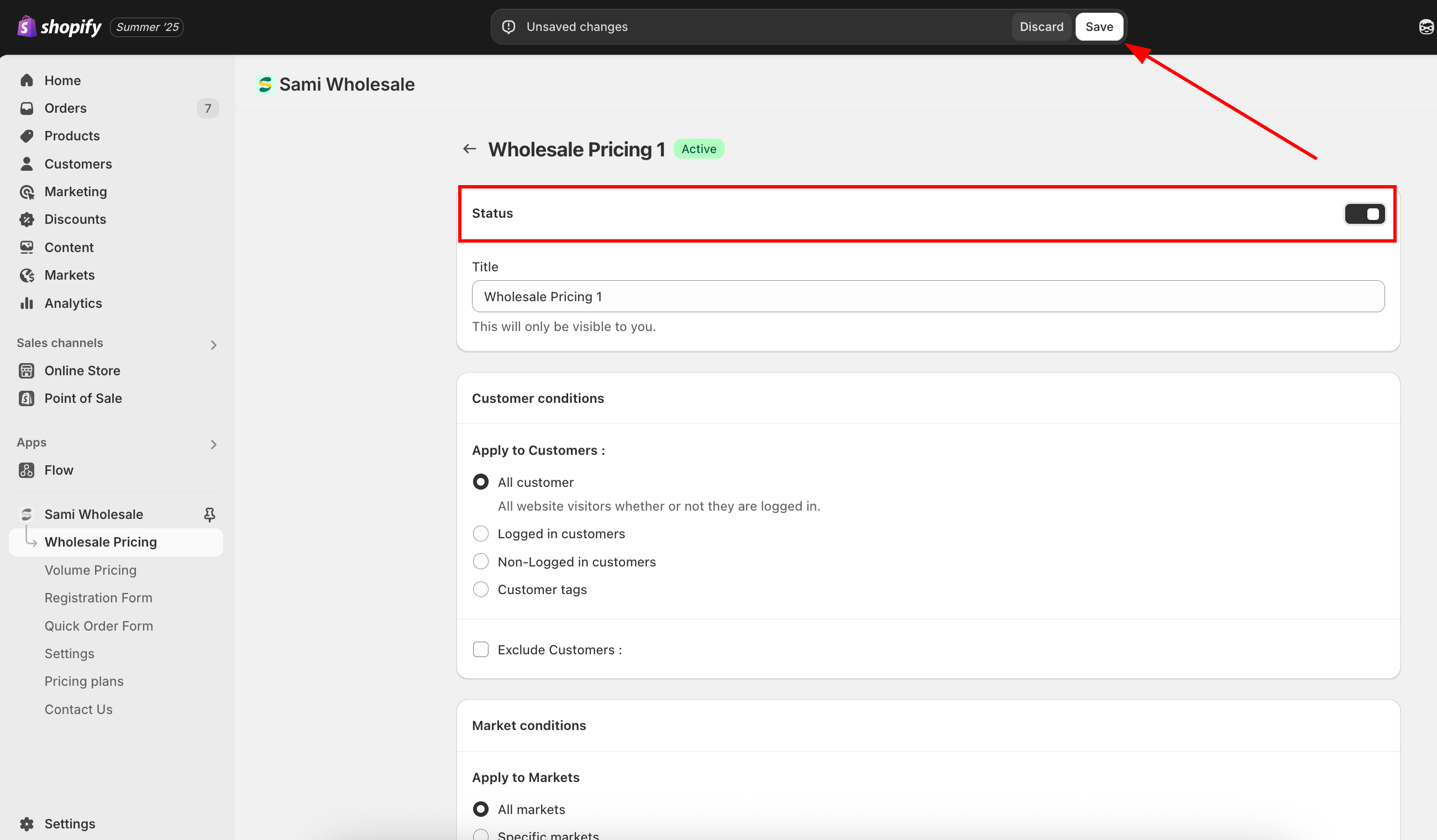Screen dimensions: 1437x840
Task: Expand the Apps section chevron
Action: point(213,444)
